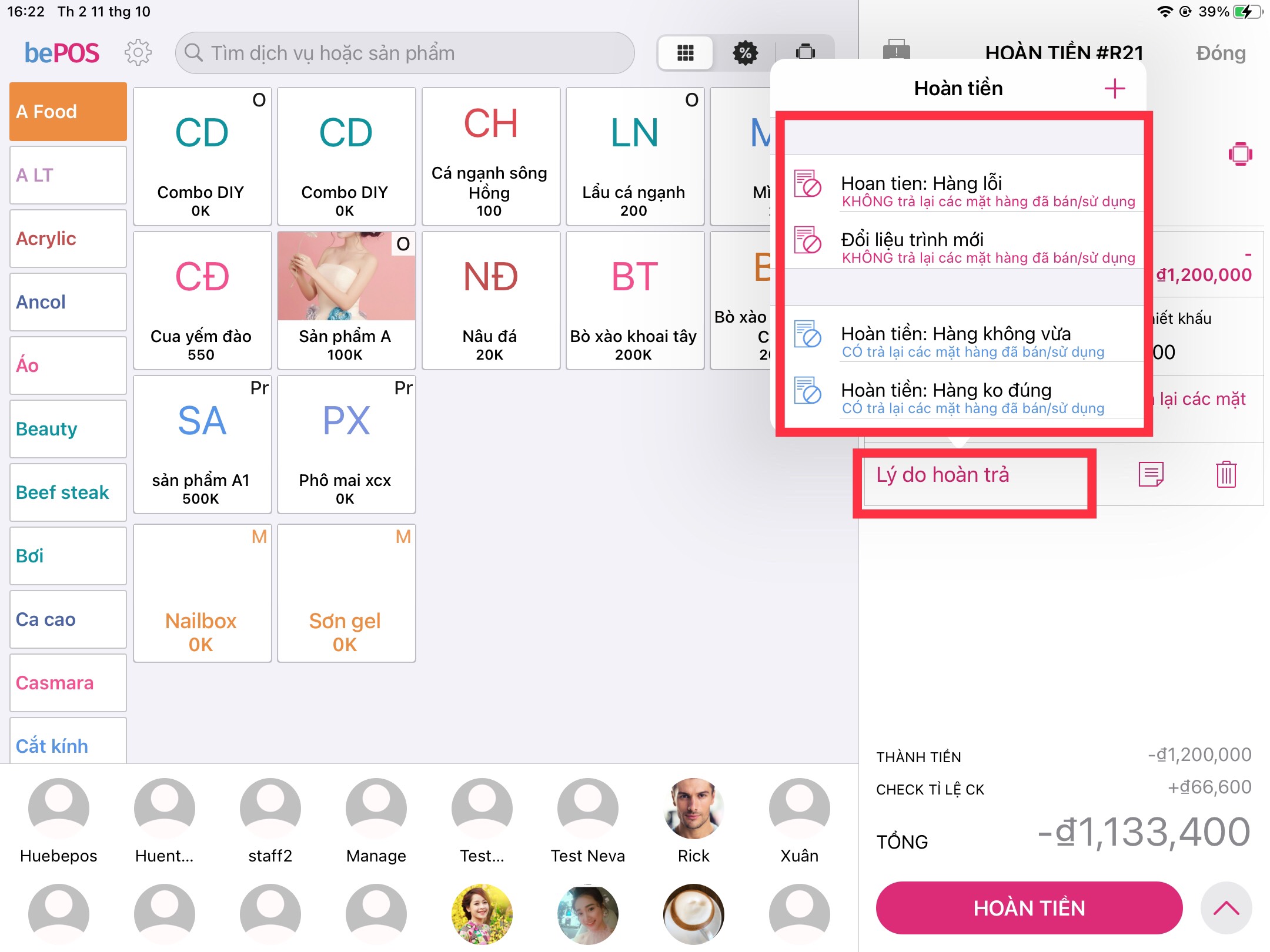Select the Beauty category tab
Image resolution: width=1270 pixels, height=952 pixels.
(68, 429)
